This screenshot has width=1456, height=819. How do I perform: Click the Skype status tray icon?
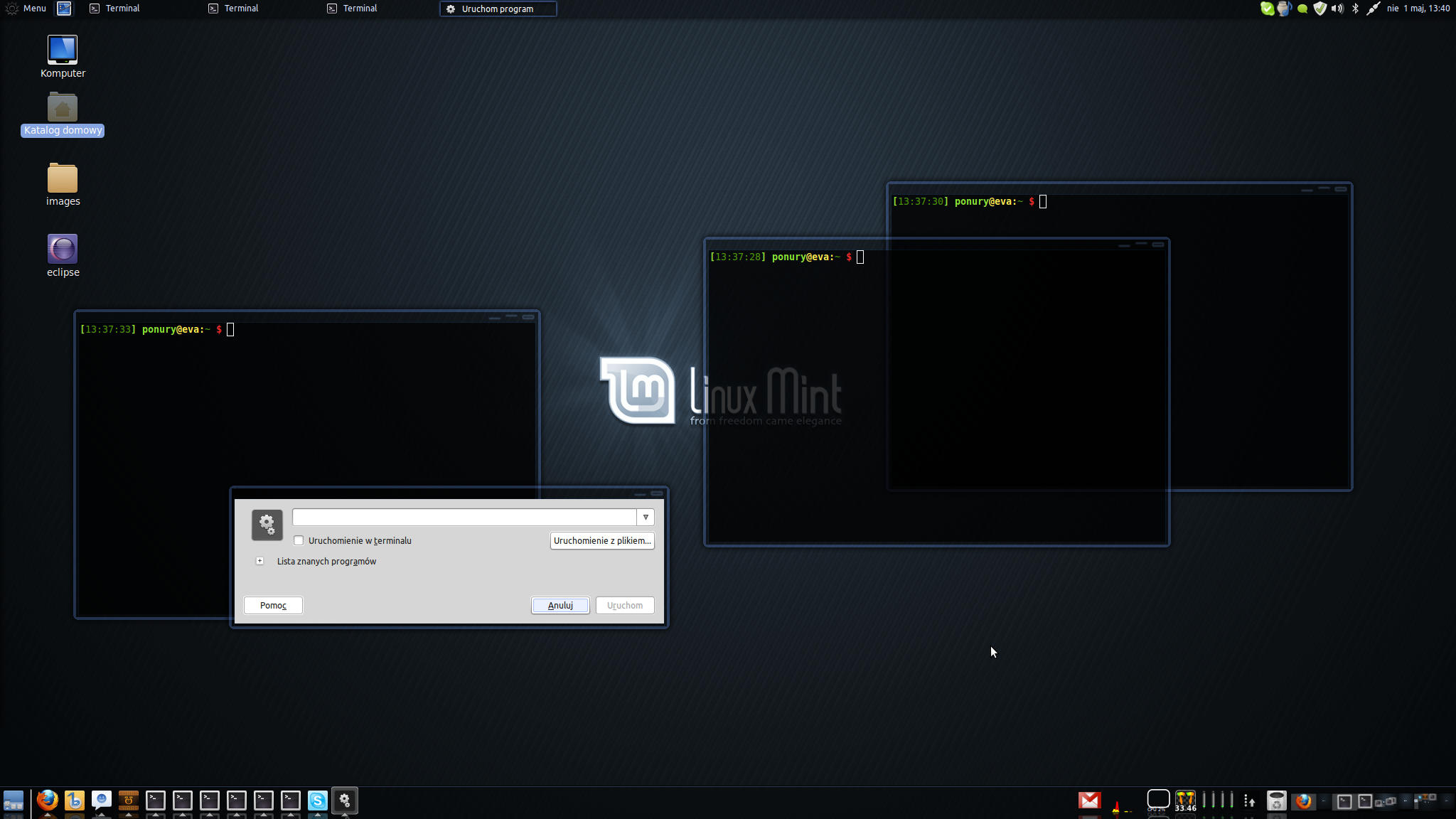click(x=1267, y=9)
